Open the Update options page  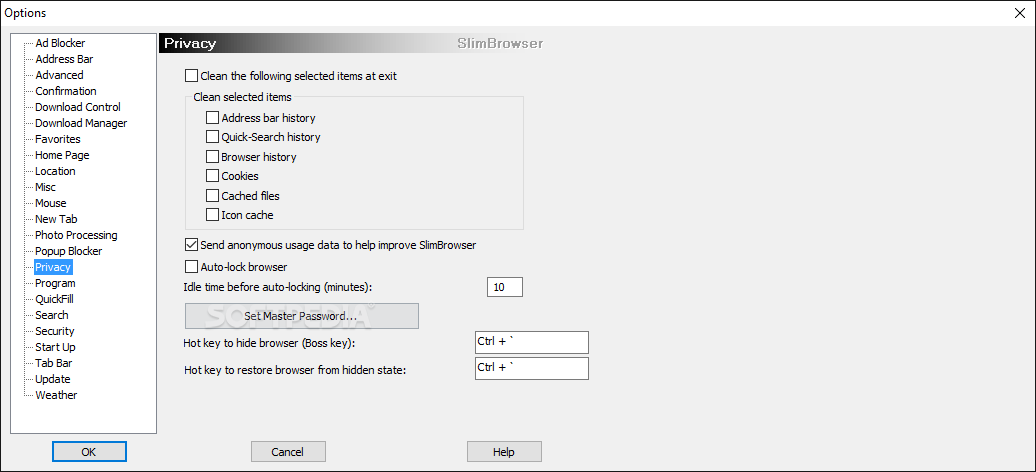(x=53, y=379)
